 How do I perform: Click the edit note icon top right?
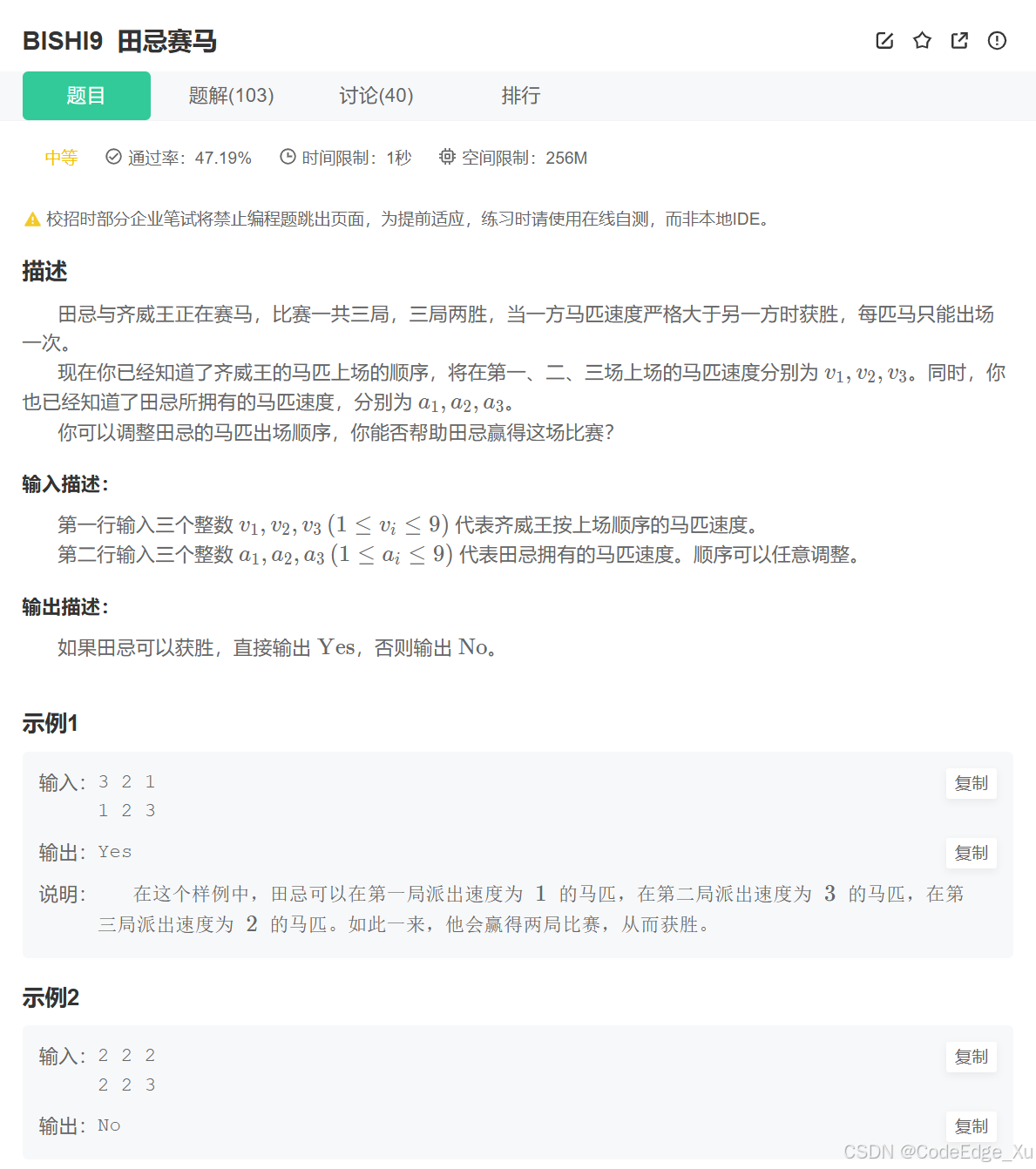884,40
